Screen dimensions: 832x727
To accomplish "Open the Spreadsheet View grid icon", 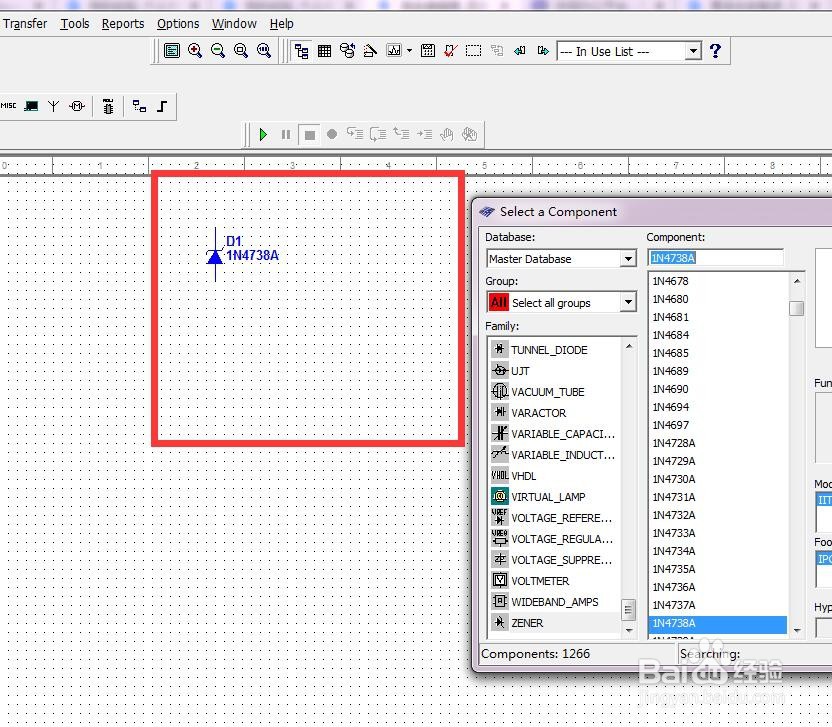I will click(x=324, y=51).
